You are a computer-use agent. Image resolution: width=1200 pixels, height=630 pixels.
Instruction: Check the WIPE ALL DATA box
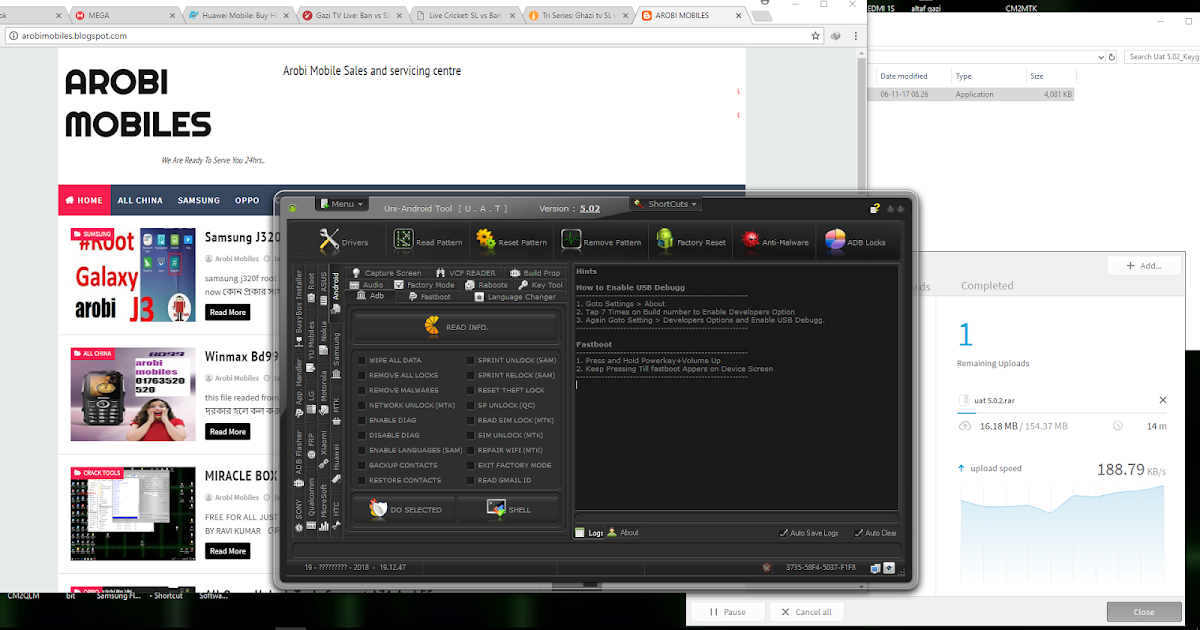[x=363, y=360]
